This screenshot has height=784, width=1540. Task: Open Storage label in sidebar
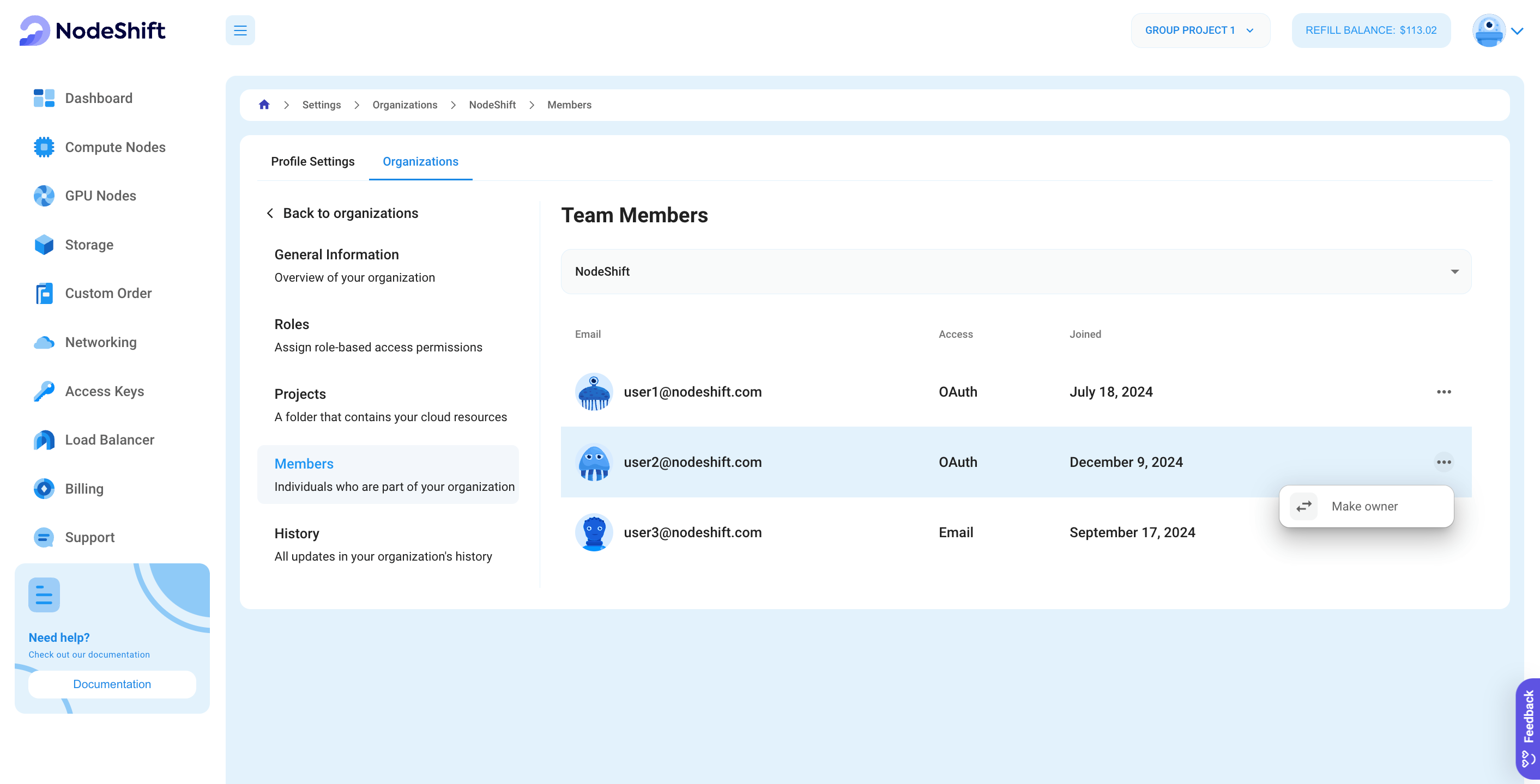[89, 245]
